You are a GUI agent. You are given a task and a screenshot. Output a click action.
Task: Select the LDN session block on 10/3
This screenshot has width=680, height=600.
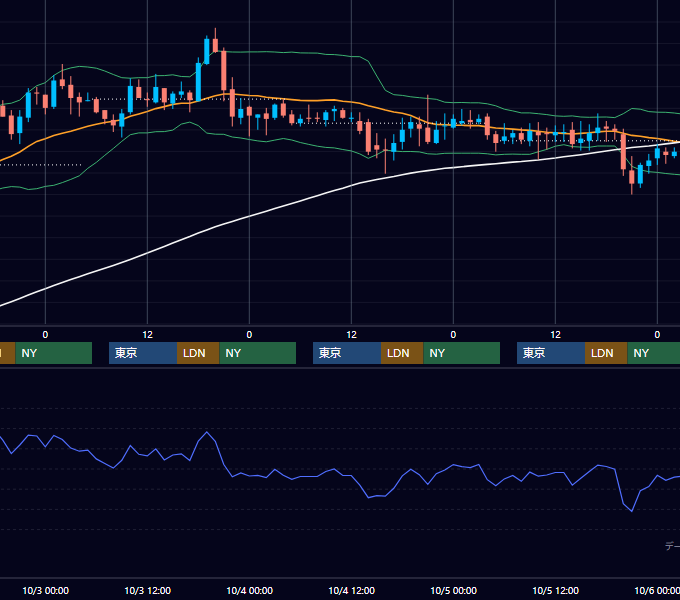198,353
